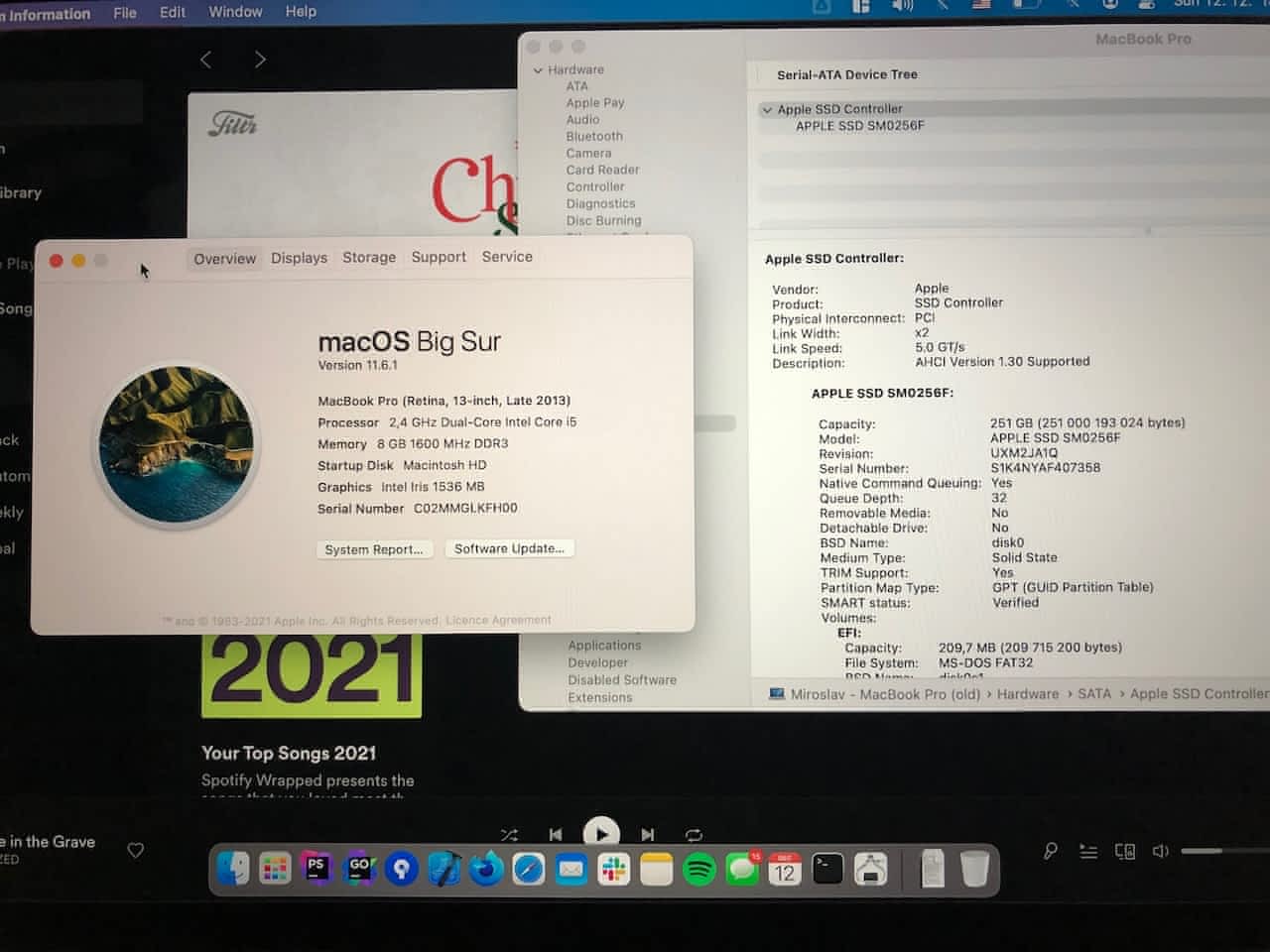The width and height of the screenshot is (1270, 952).
Task: Launch Firefox from the Dock
Action: (486, 870)
